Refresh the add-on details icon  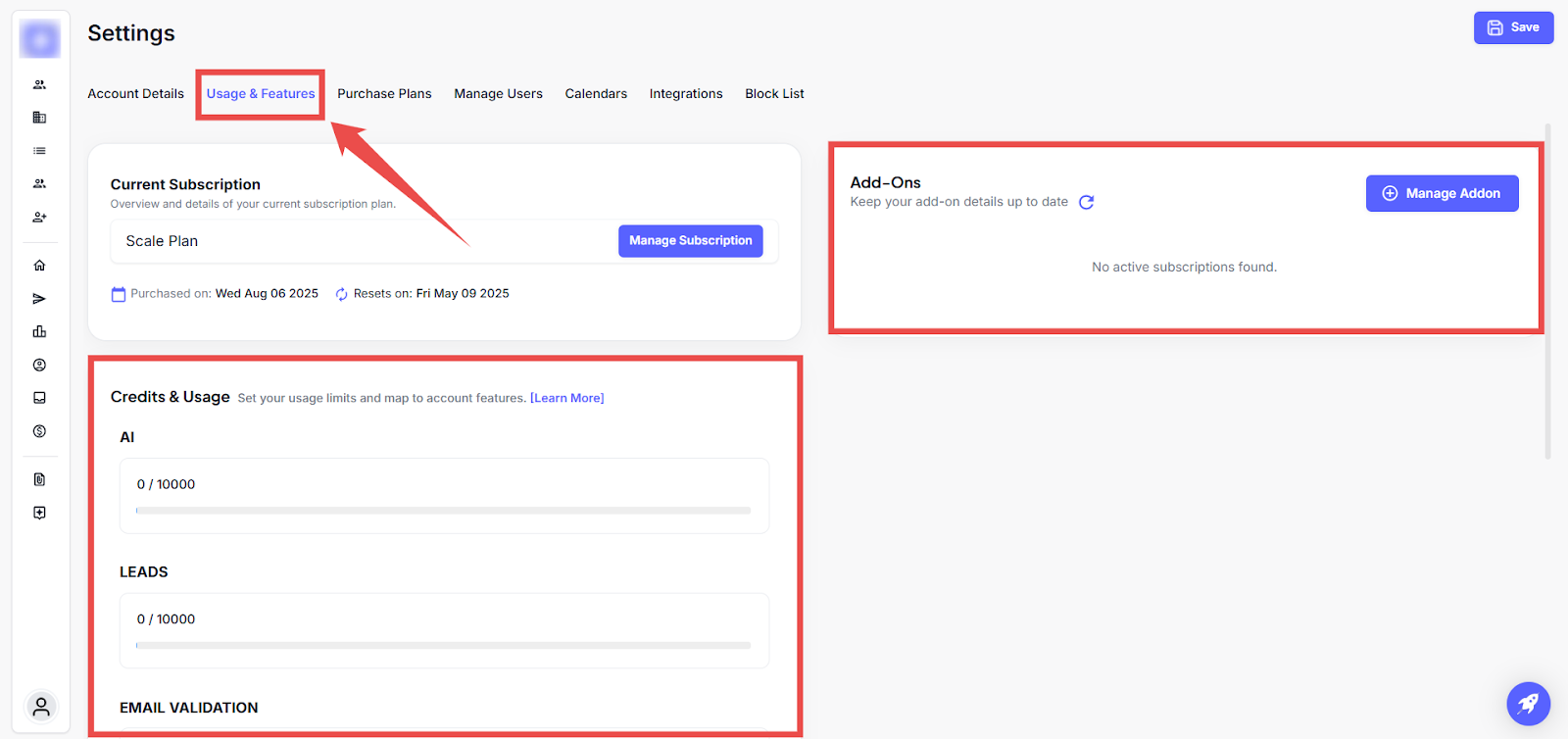point(1086,202)
